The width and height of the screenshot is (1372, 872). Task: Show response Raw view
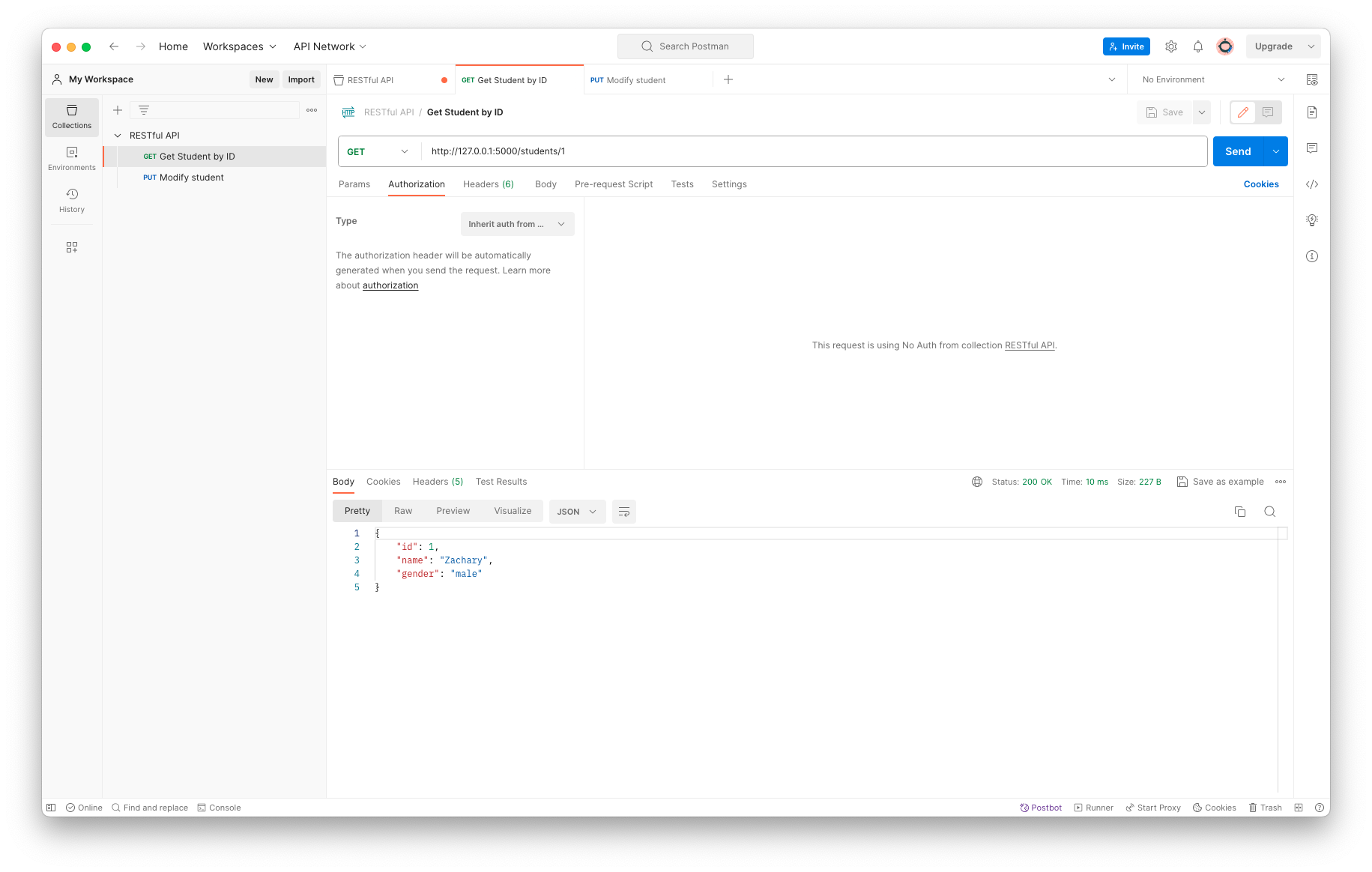pos(403,511)
